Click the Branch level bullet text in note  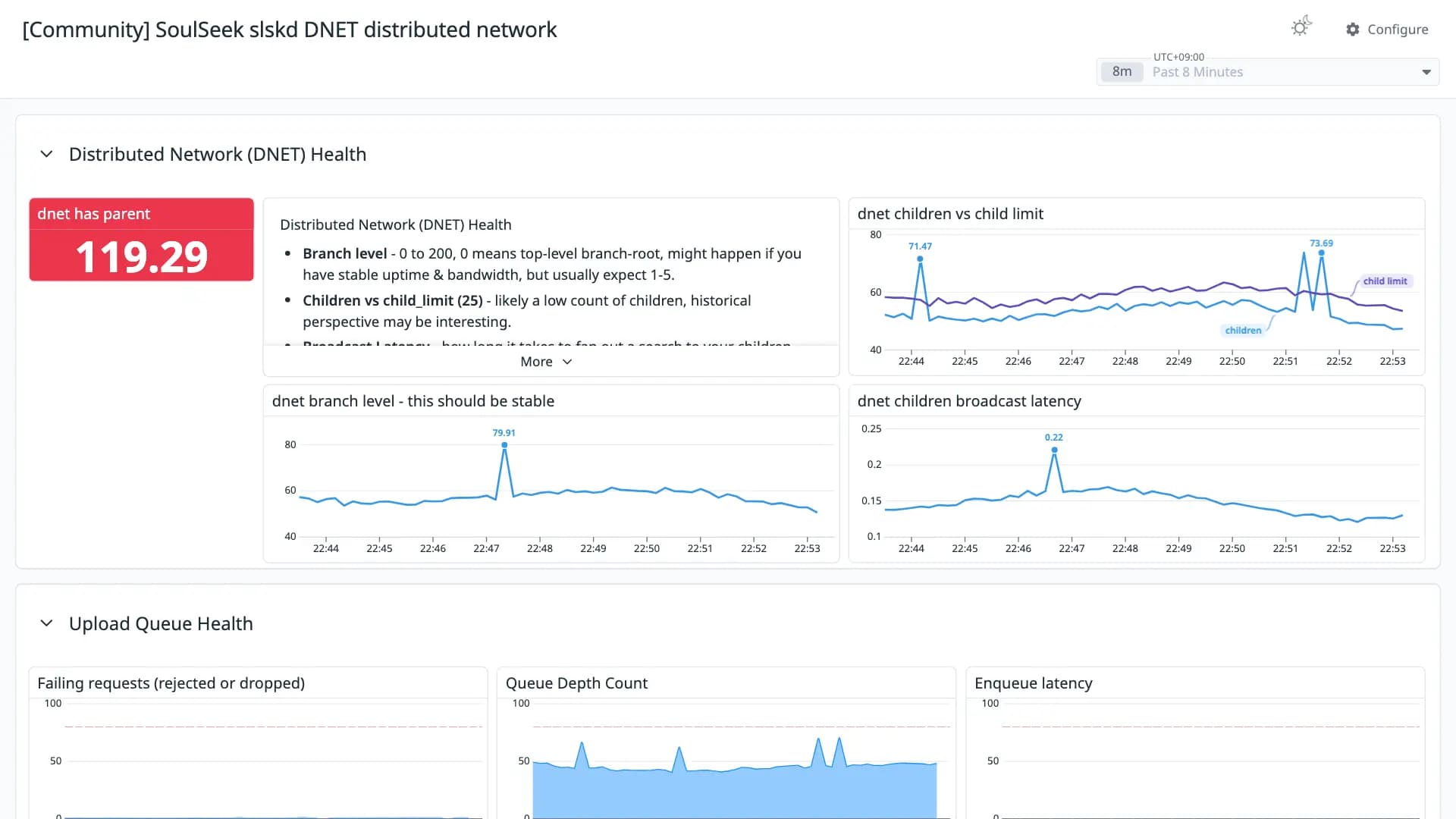click(552, 264)
